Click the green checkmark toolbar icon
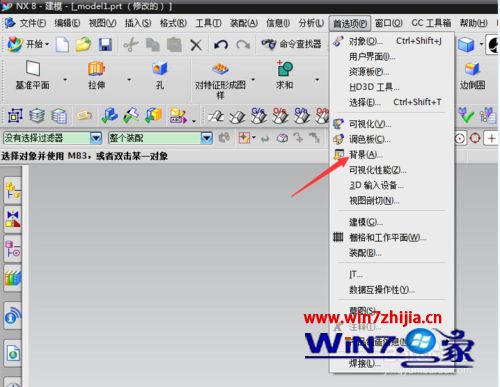The image size is (500, 387). (466, 115)
